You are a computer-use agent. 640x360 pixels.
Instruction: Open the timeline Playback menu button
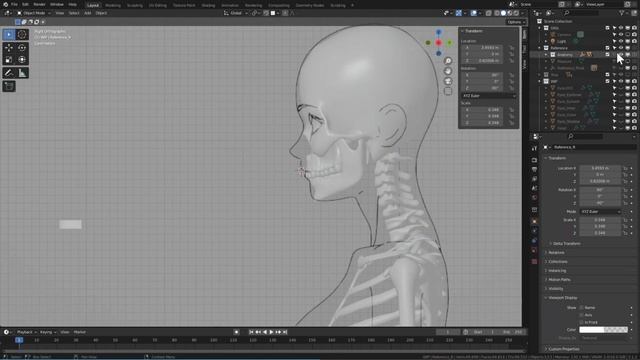click(27, 332)
